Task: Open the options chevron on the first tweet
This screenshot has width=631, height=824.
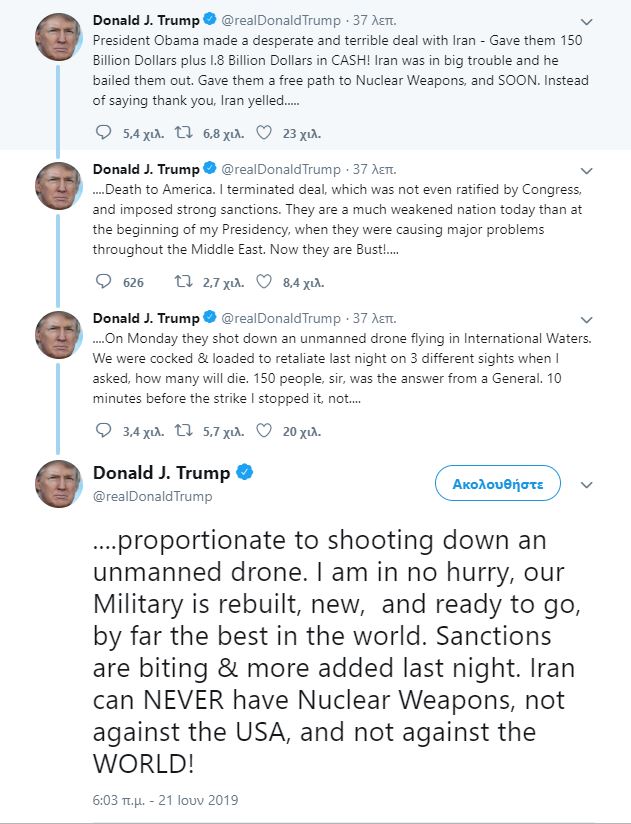Action: 587,20
